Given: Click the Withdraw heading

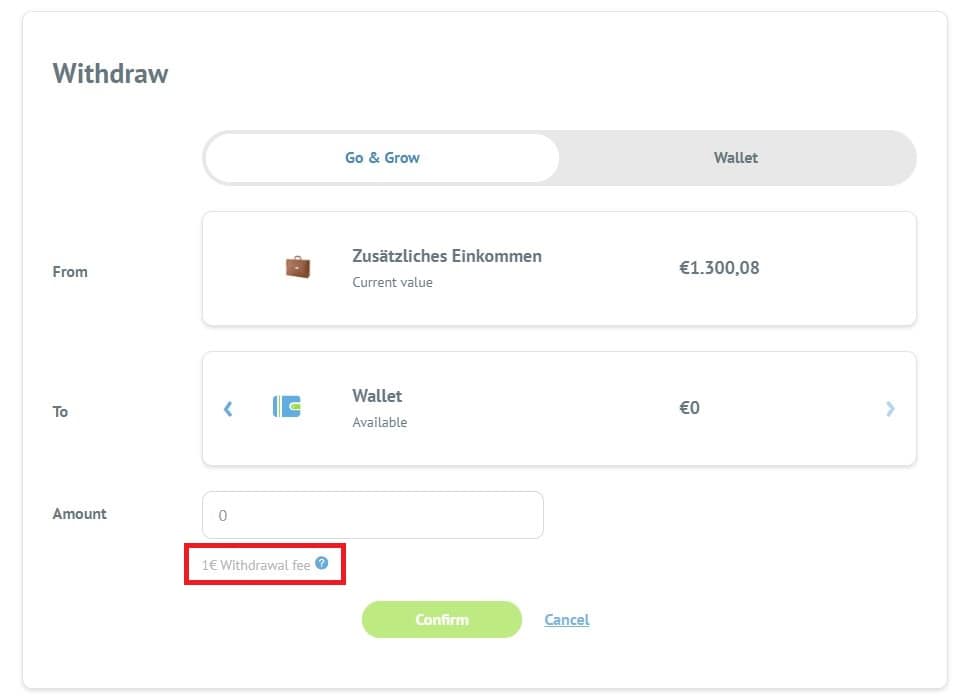Looking at the screenshot, I should 110,73.
